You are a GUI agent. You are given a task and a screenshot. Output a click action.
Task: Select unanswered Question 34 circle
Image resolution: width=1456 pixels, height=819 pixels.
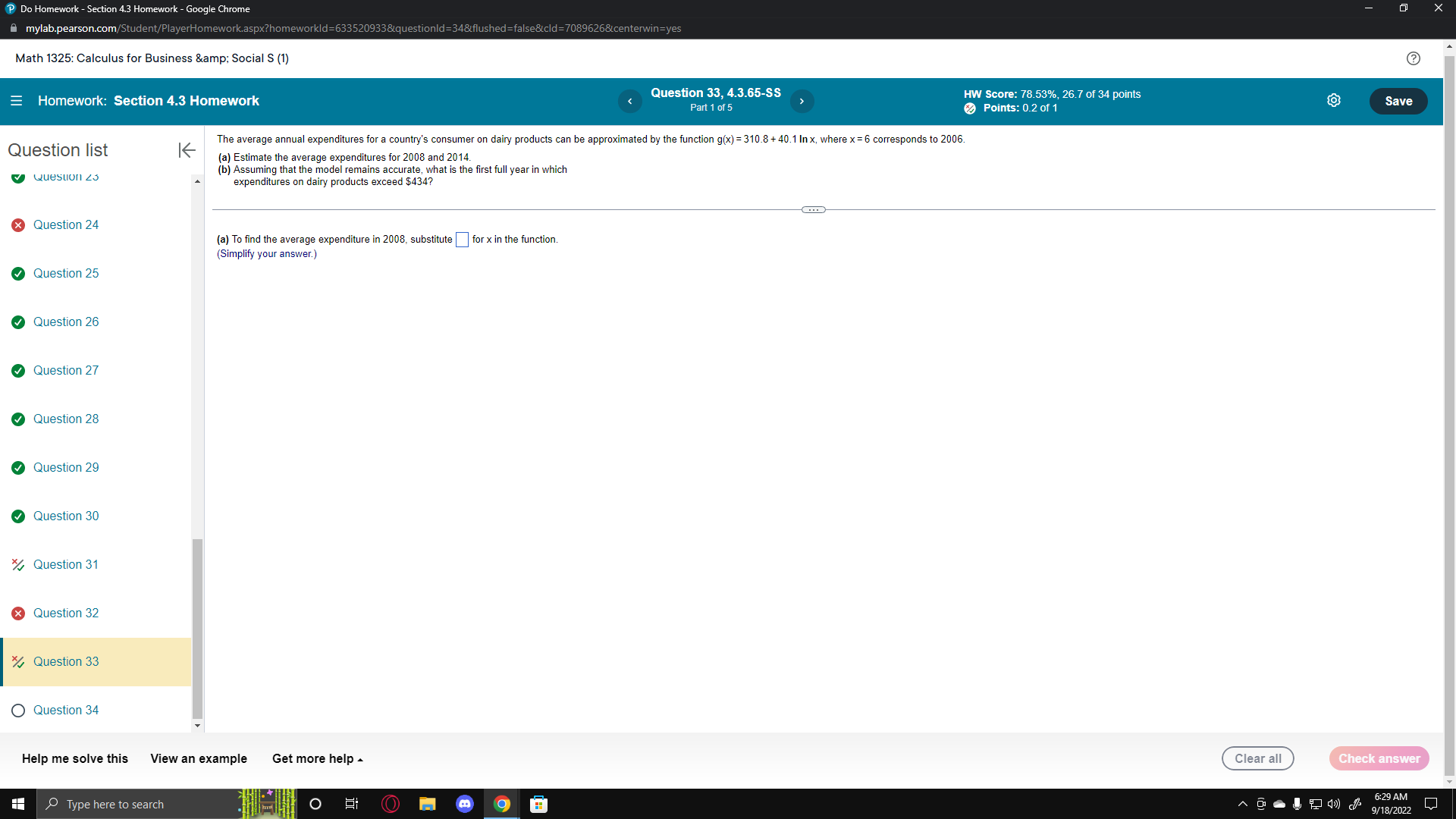pyautogui.click(x=18, y=711)
